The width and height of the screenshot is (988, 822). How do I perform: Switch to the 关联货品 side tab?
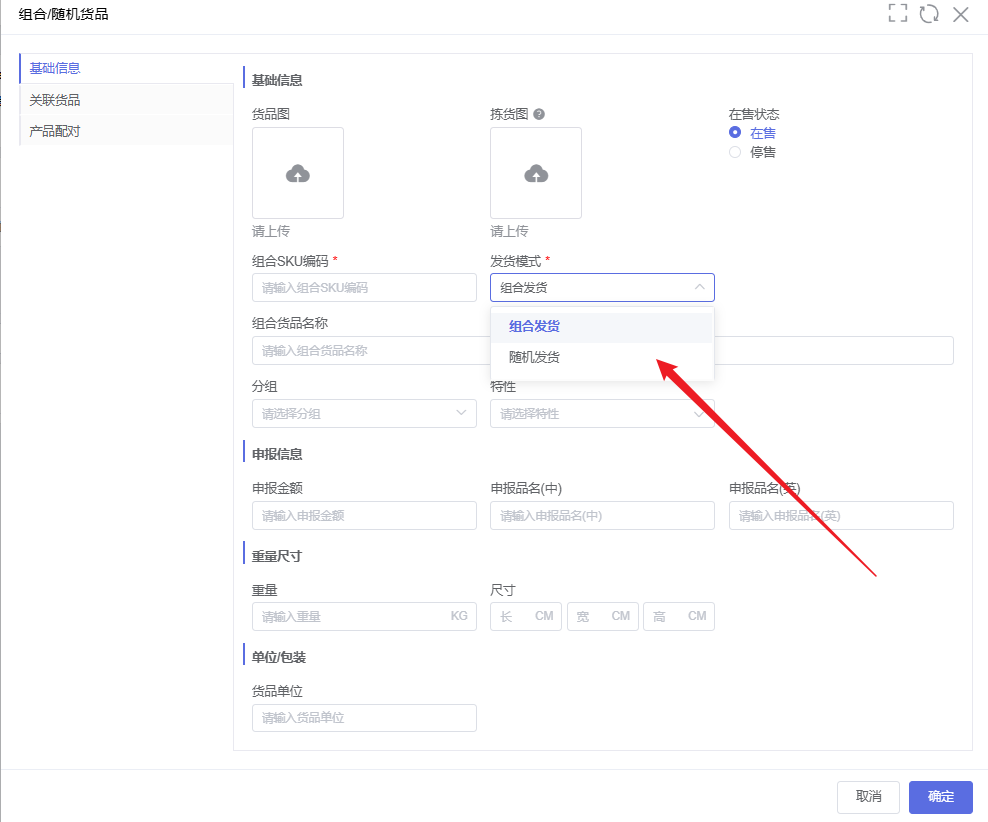[126, 100]
